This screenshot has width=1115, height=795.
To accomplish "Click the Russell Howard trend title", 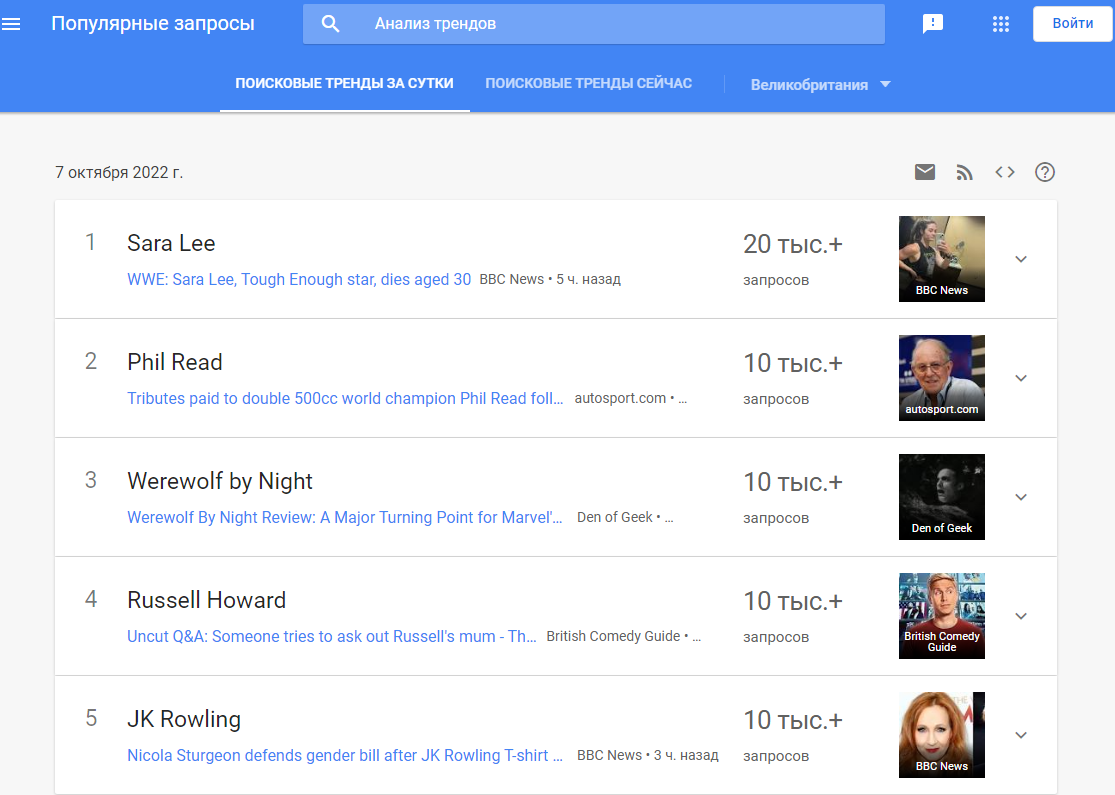I will [206, 600].
